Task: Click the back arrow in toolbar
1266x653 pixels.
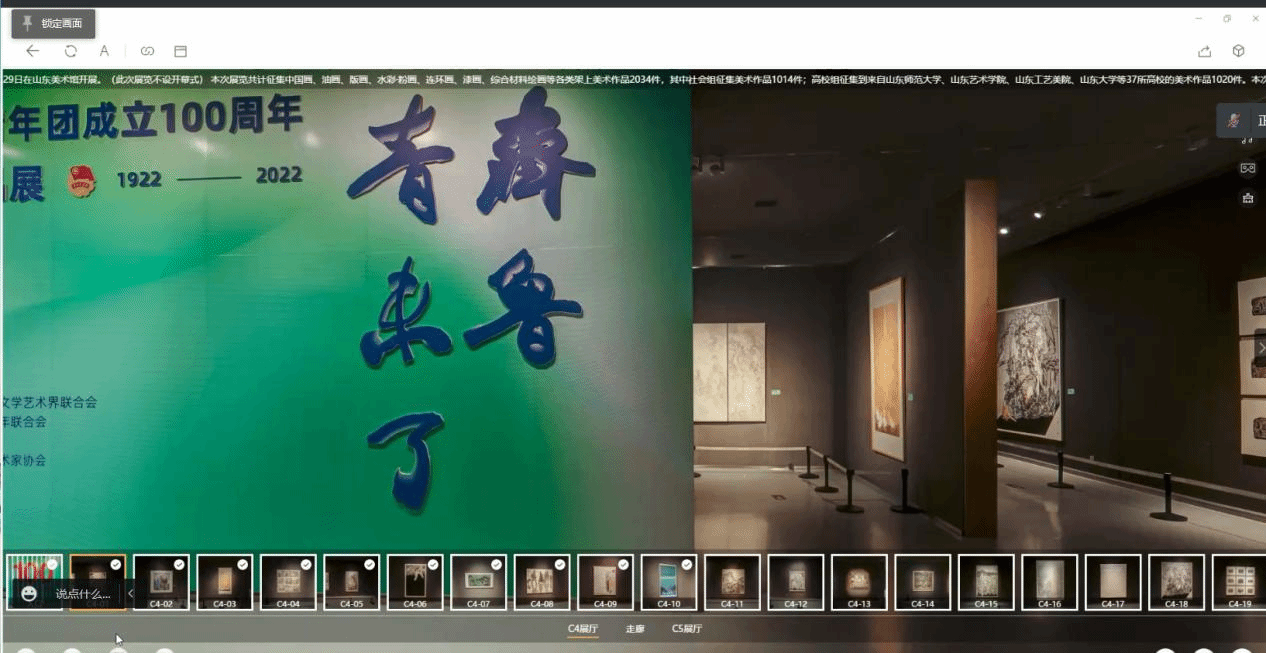Action: coord(33,51)
